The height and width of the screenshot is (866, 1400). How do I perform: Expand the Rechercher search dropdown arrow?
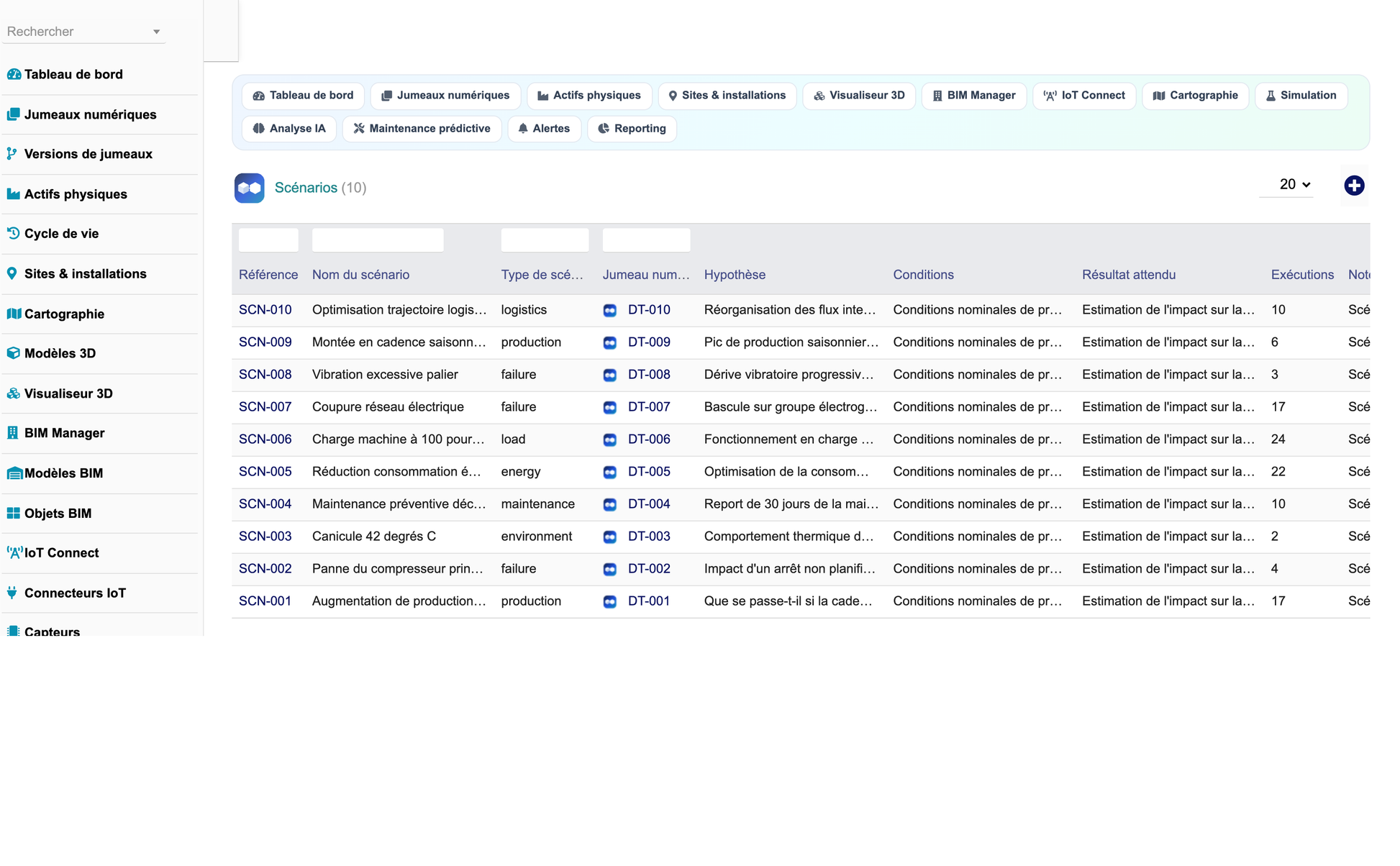pos(156,32)
